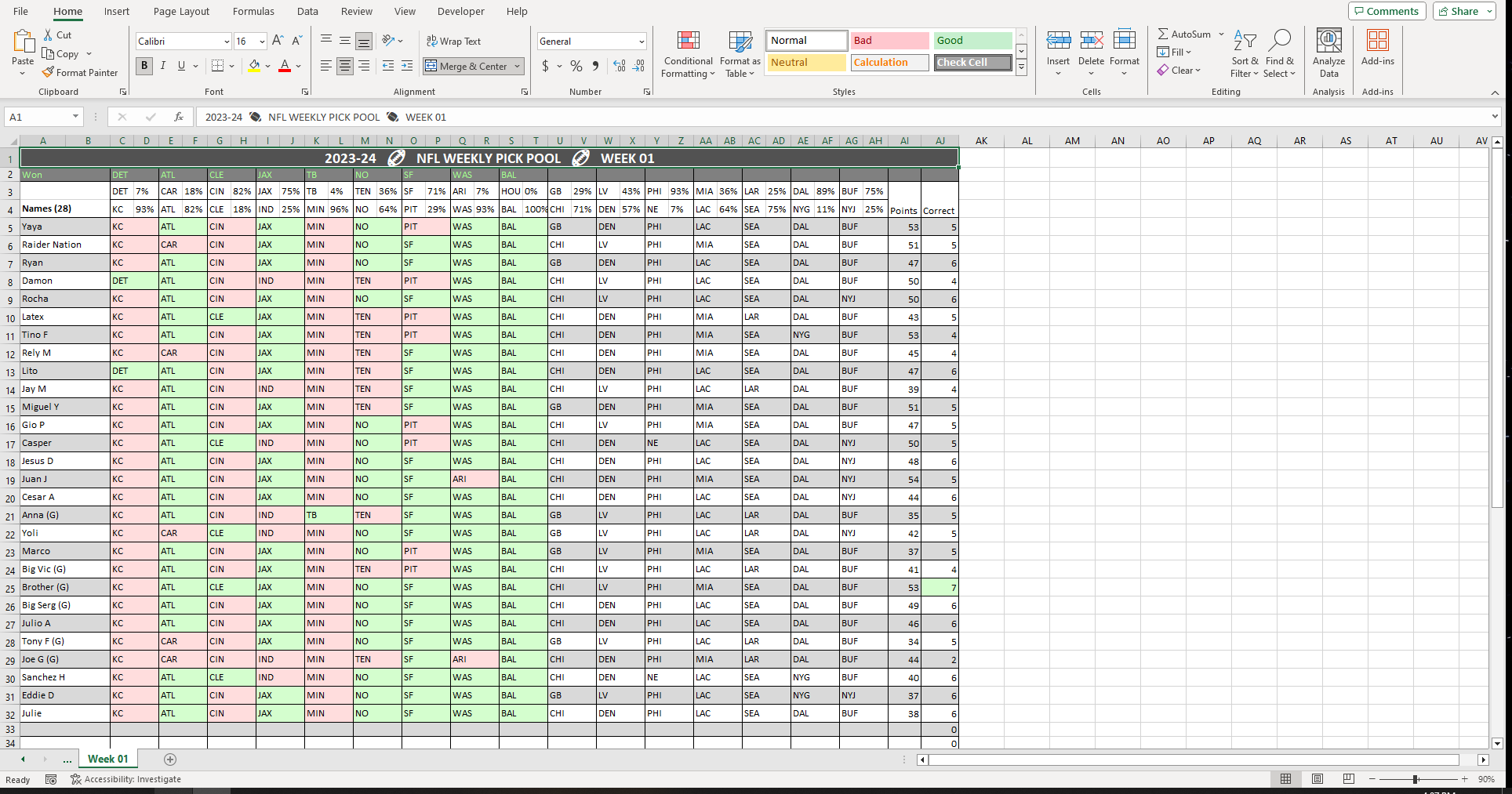1512x794 pixels.
Task: Apply the Check Cell style
Action: 972,62
